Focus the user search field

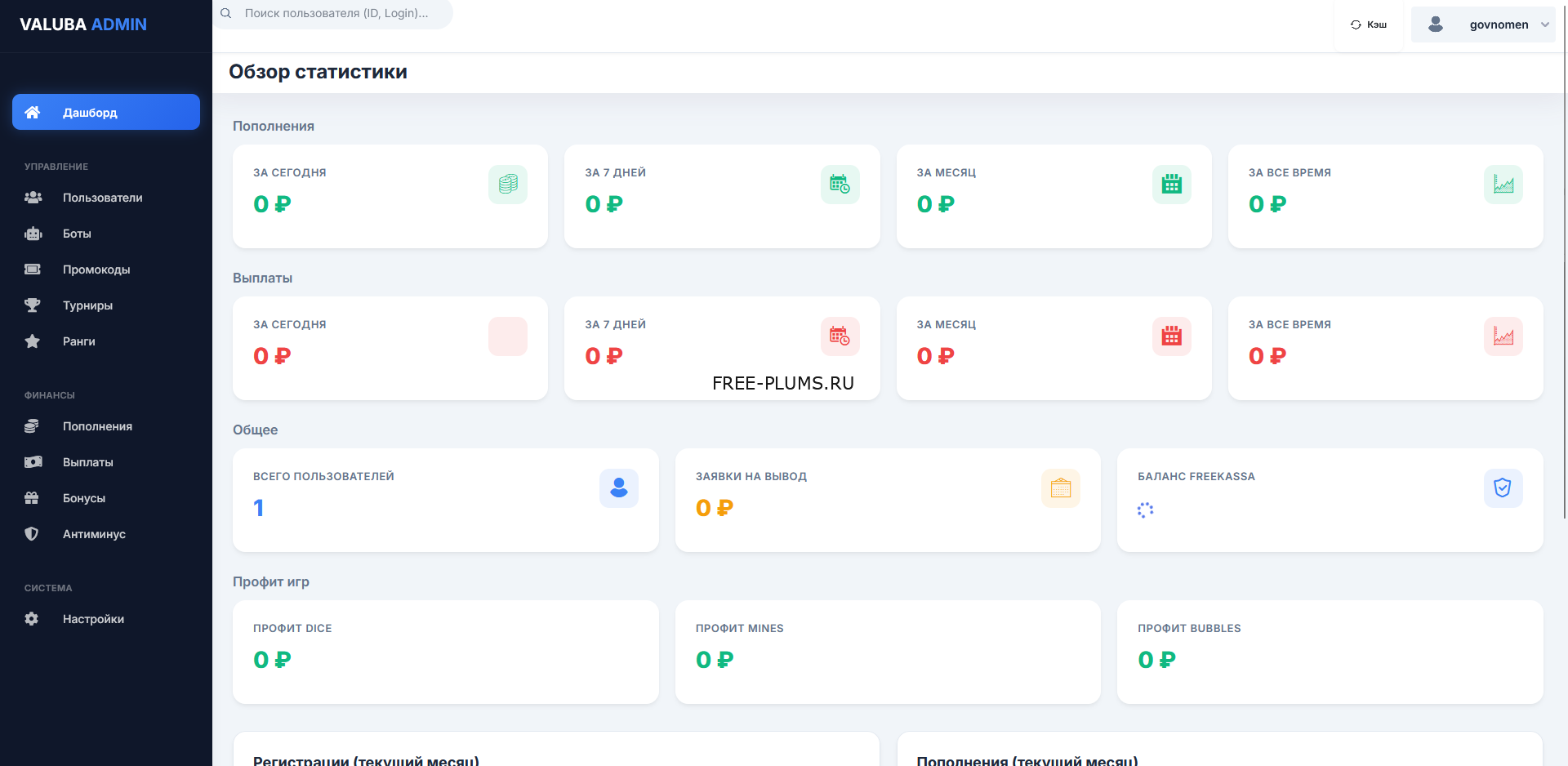tap(336, 14)
